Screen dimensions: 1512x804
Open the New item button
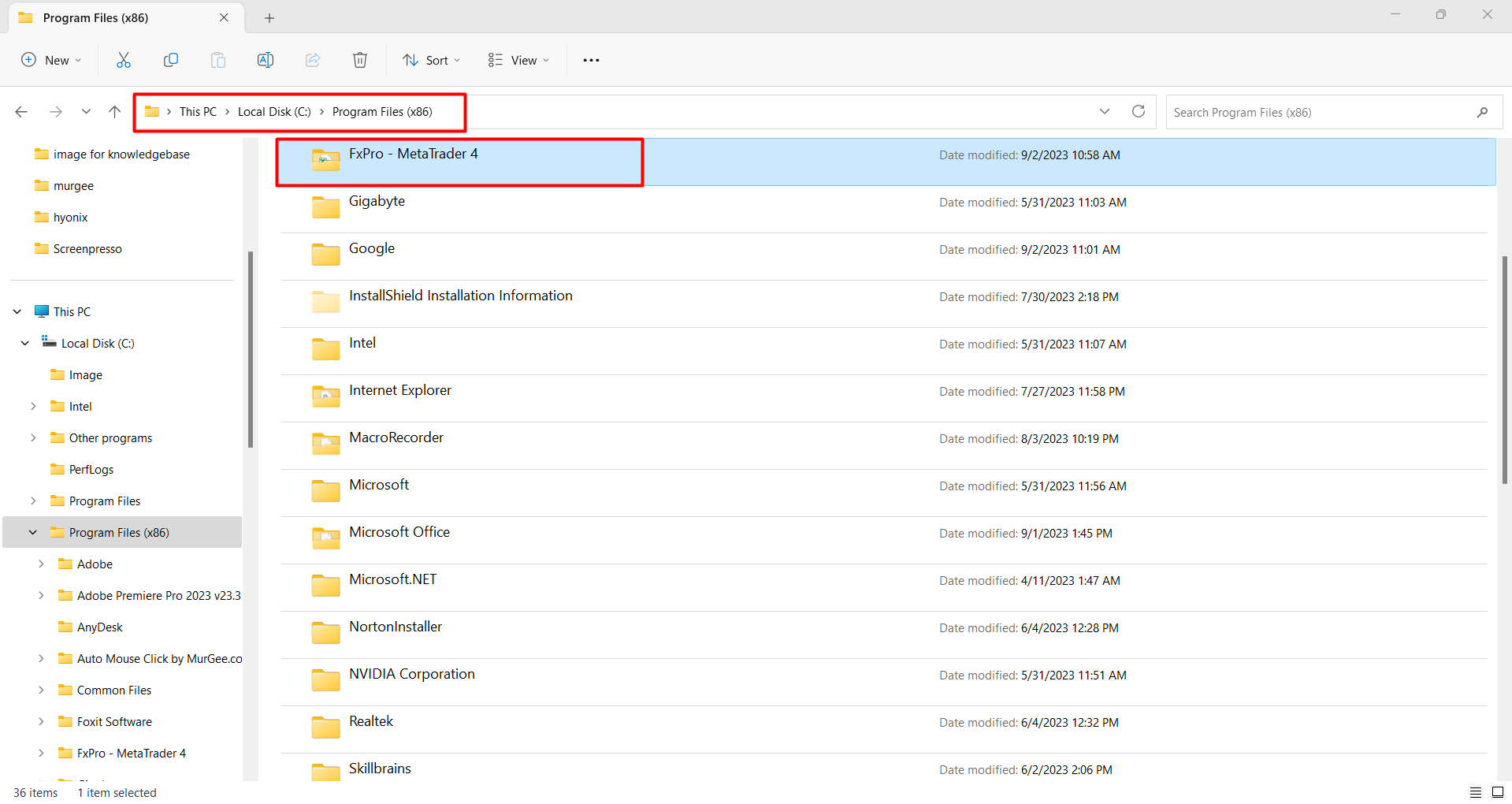point(50,59)
